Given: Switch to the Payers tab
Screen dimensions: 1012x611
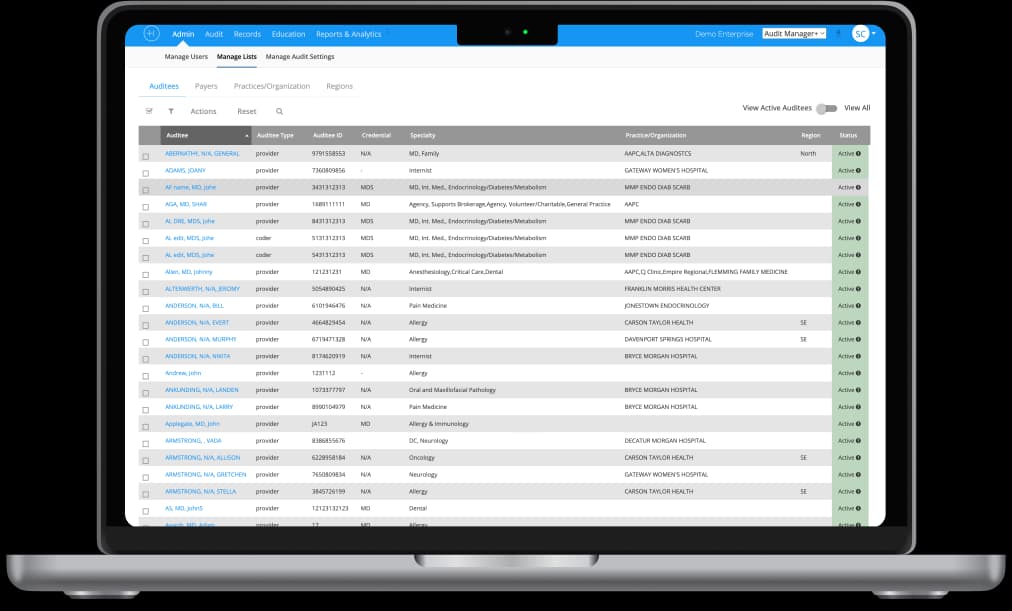Looking at the screenshot, I should [x=206, y=87].
